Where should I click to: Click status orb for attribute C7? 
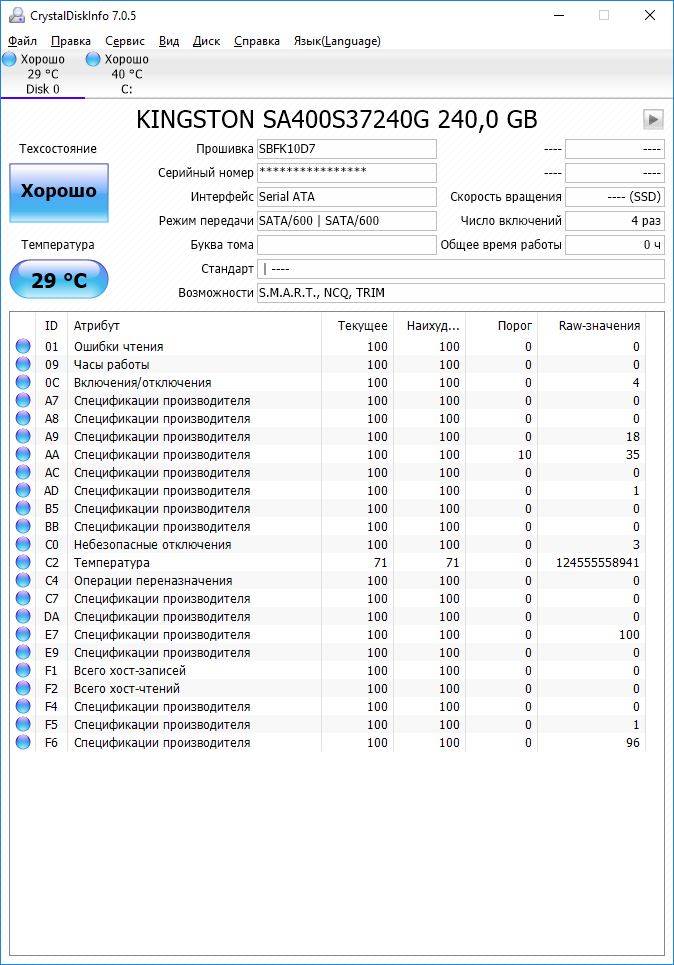point(23,598)
